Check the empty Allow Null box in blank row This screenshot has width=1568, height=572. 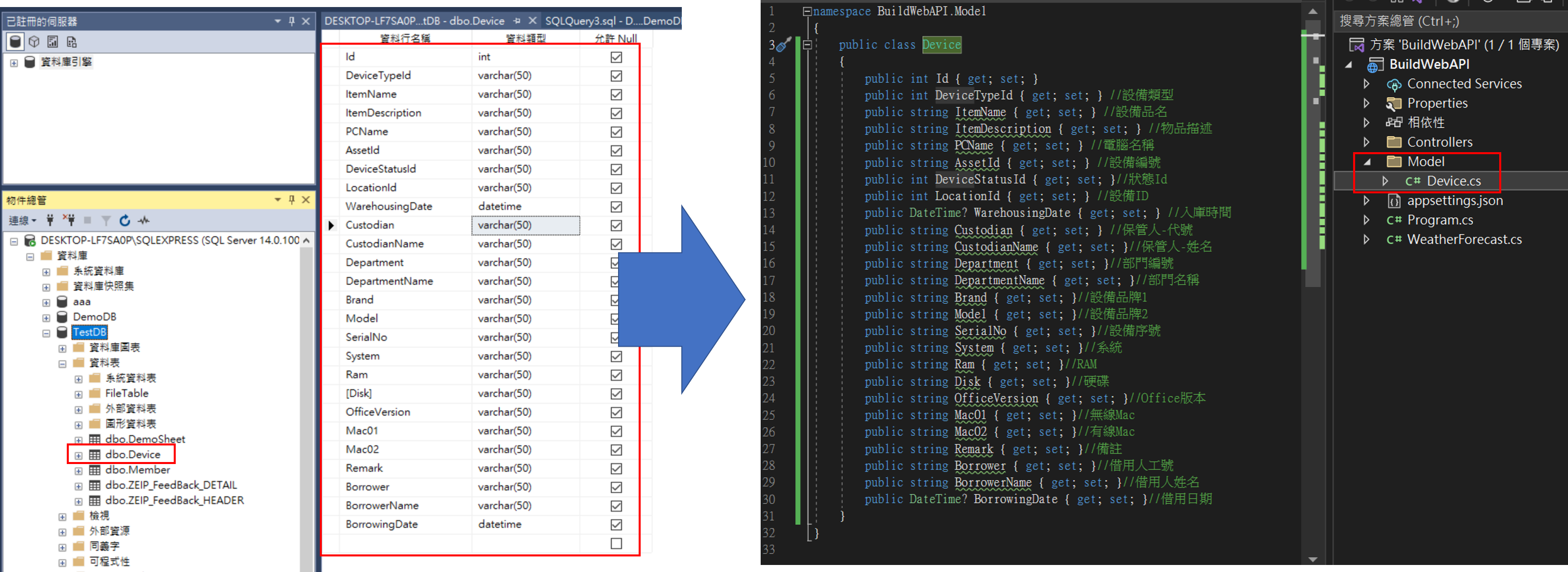coord(616,543)
